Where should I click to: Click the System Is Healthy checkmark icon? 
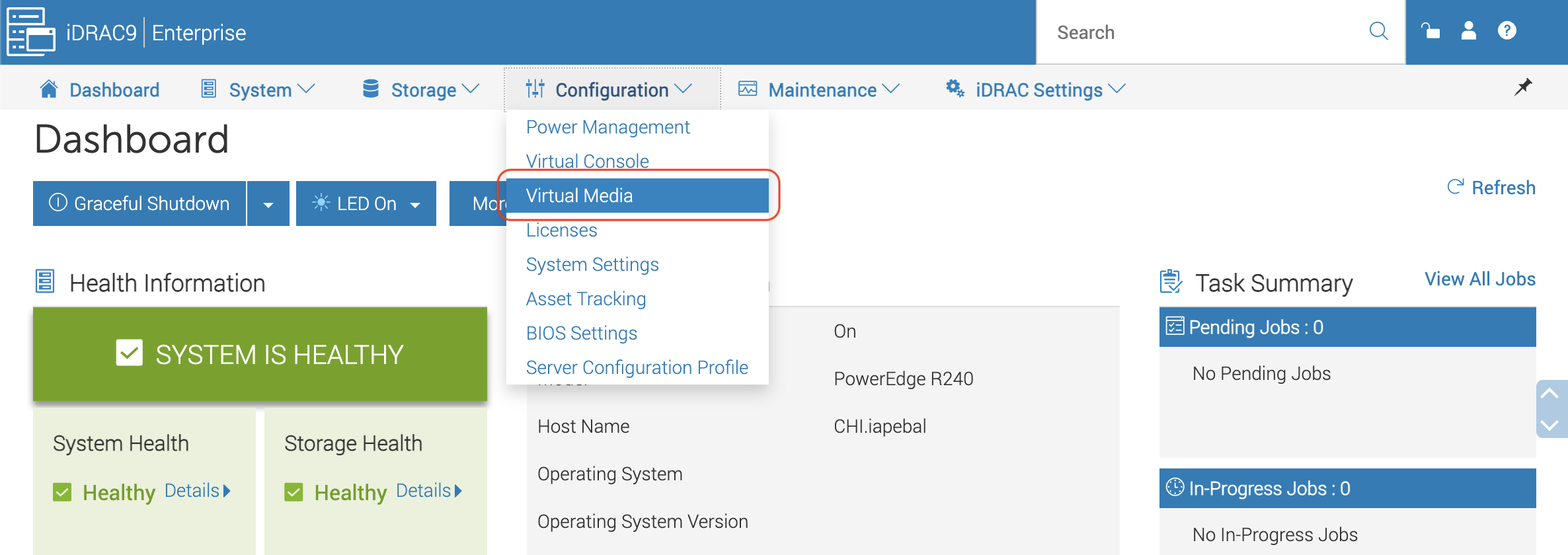pos(130,353)
